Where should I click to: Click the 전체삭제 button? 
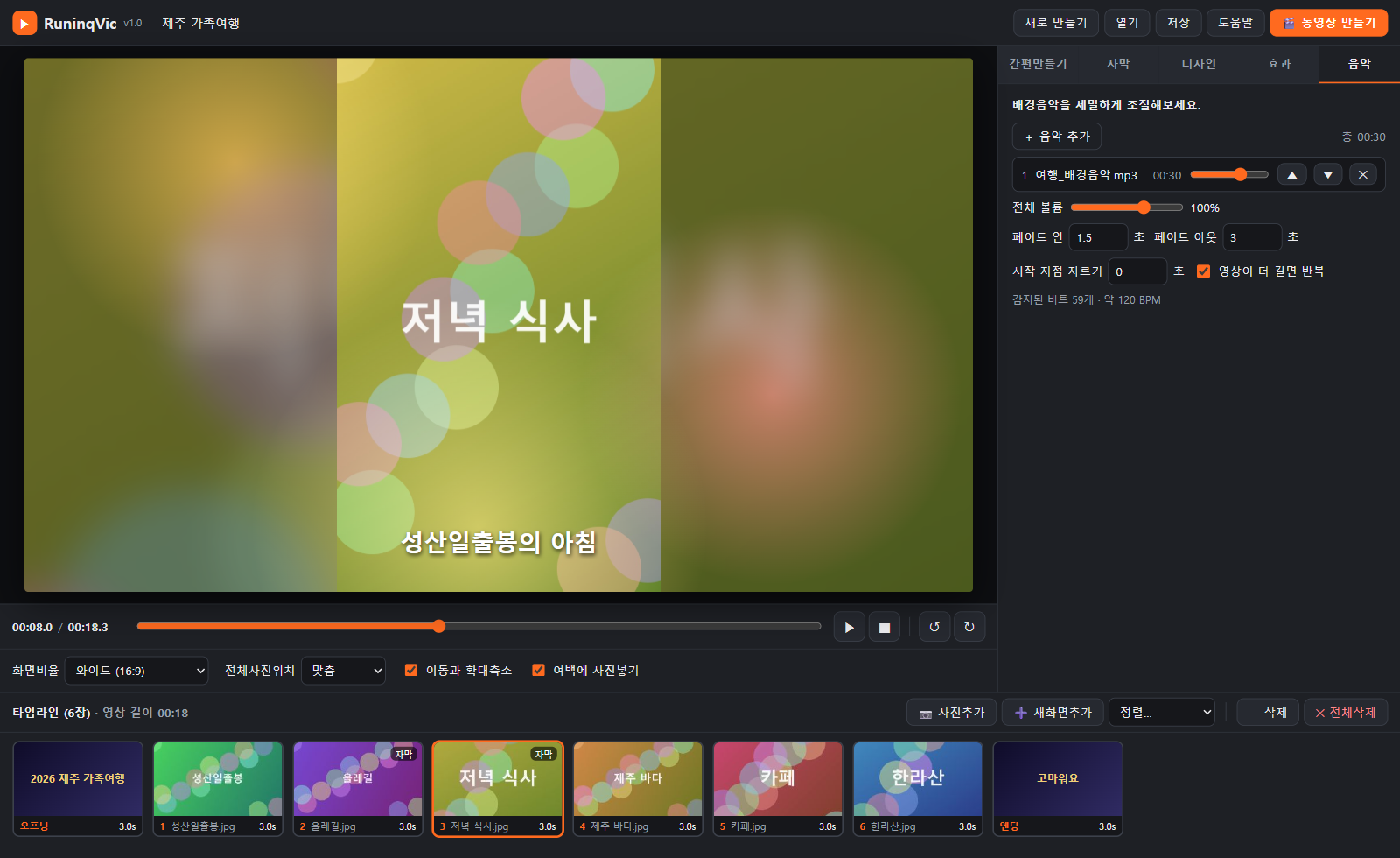click(1346, 713)
